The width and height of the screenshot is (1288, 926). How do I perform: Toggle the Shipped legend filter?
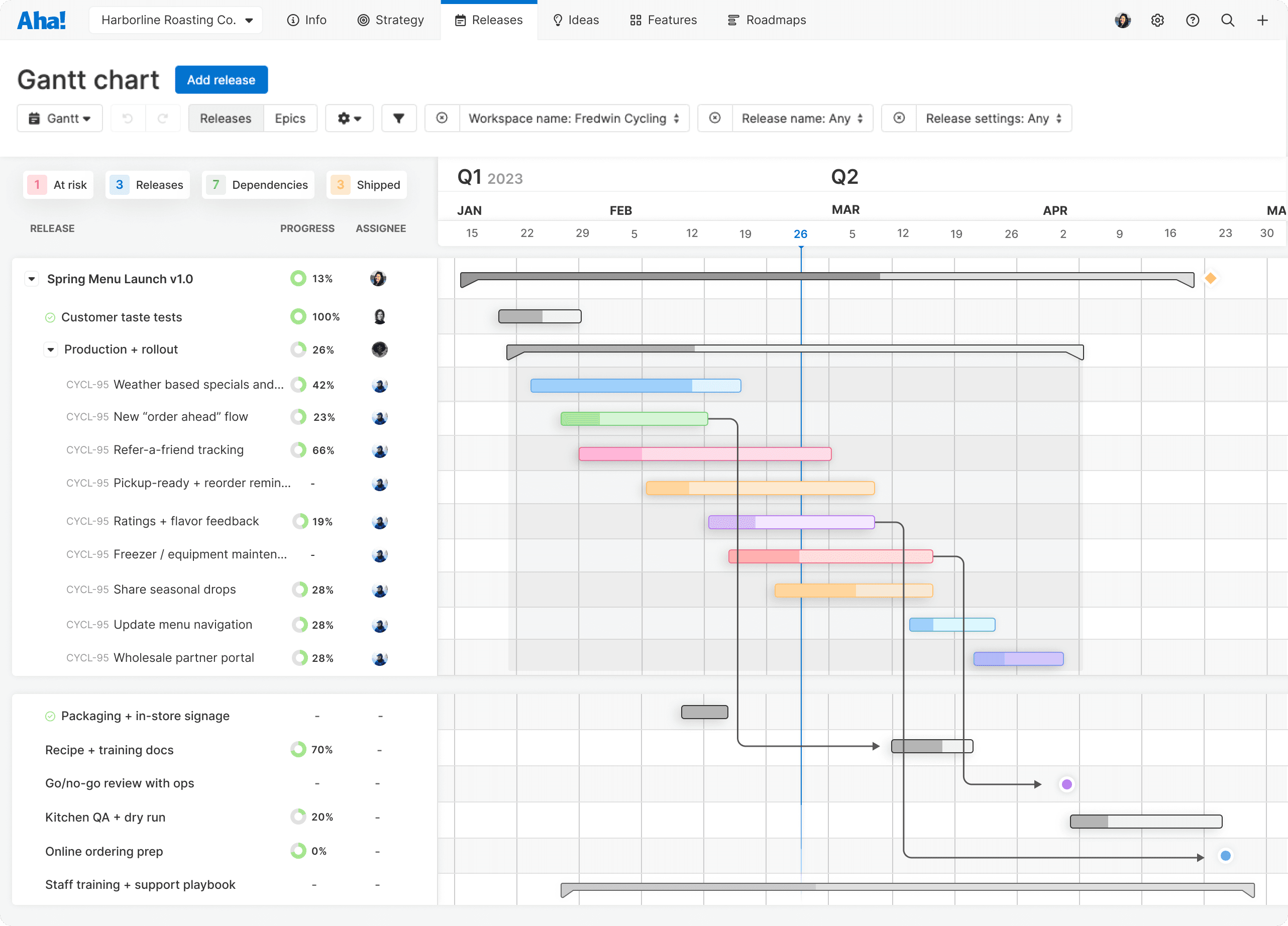(367, 184)
